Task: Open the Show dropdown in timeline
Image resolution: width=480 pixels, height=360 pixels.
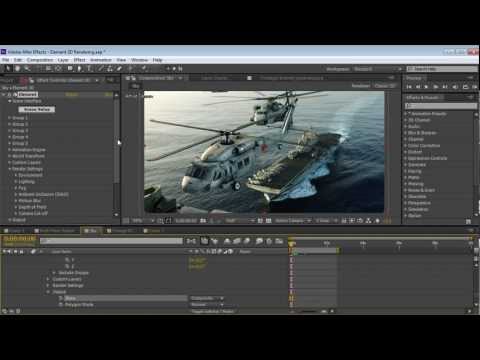Action: click(207, 298)
